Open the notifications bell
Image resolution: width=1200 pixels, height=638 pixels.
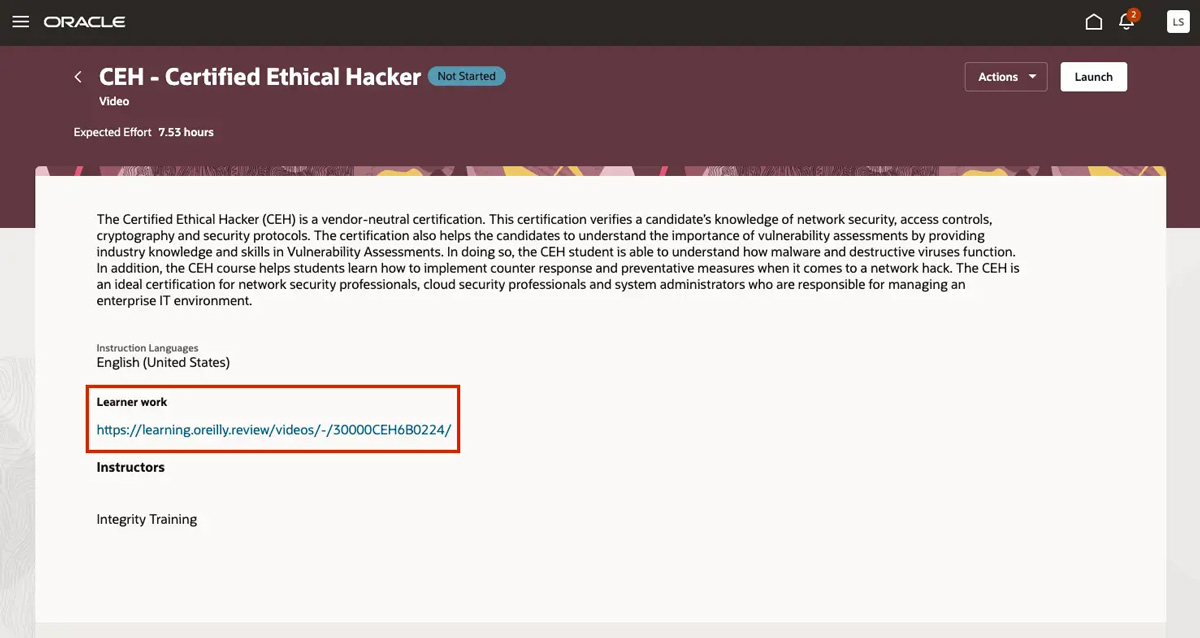coord(1126,23)
